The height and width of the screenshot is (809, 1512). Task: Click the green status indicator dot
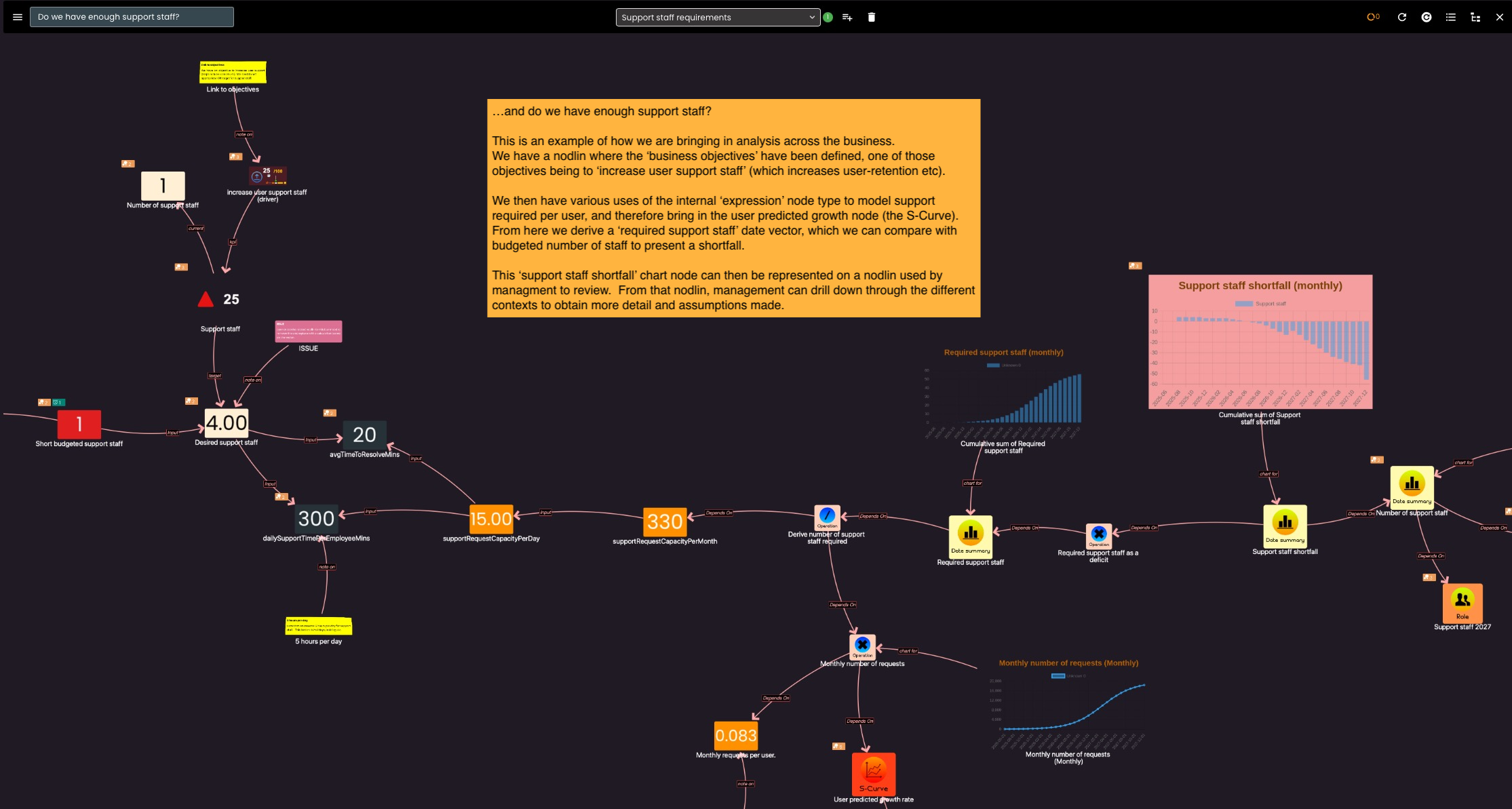[x=828, y=17]
